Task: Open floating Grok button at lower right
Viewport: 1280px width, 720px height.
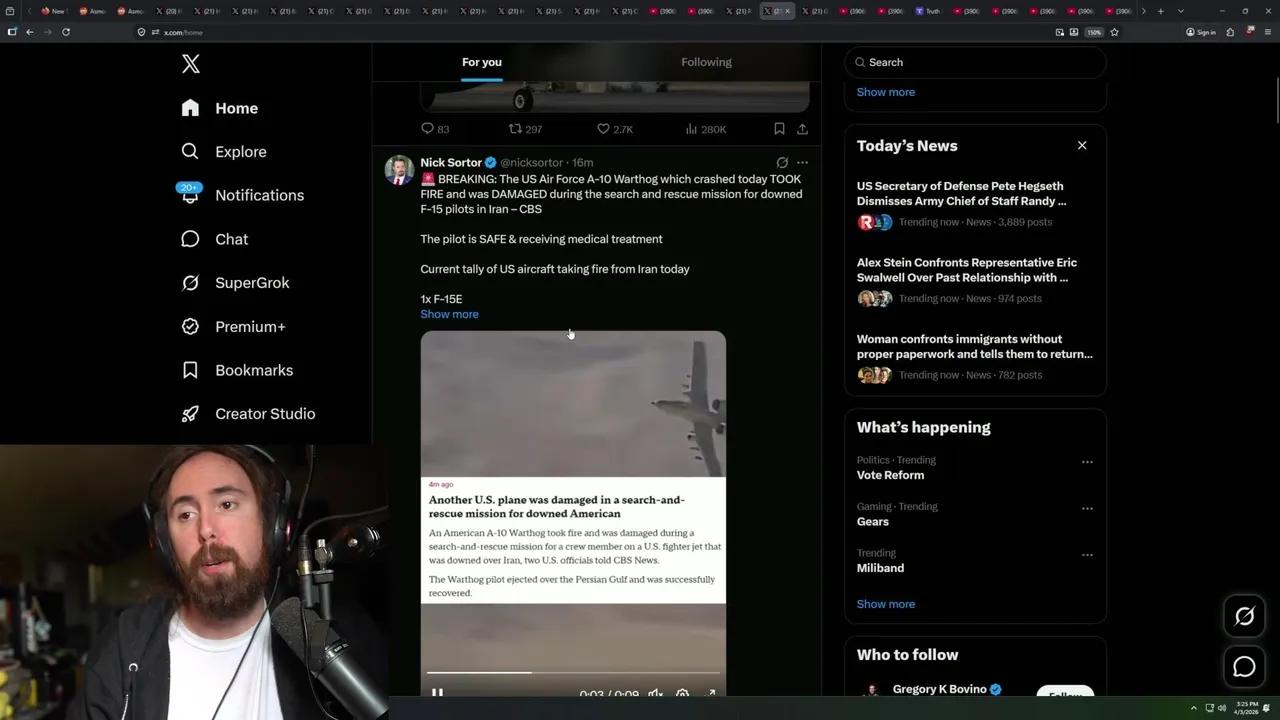Action: 1244,617
